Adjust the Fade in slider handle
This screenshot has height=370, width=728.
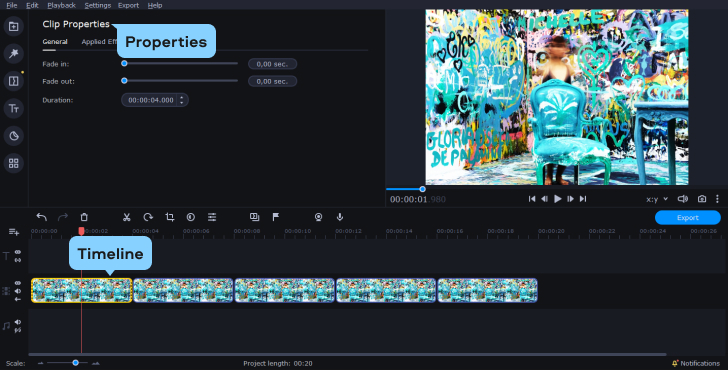124,63
